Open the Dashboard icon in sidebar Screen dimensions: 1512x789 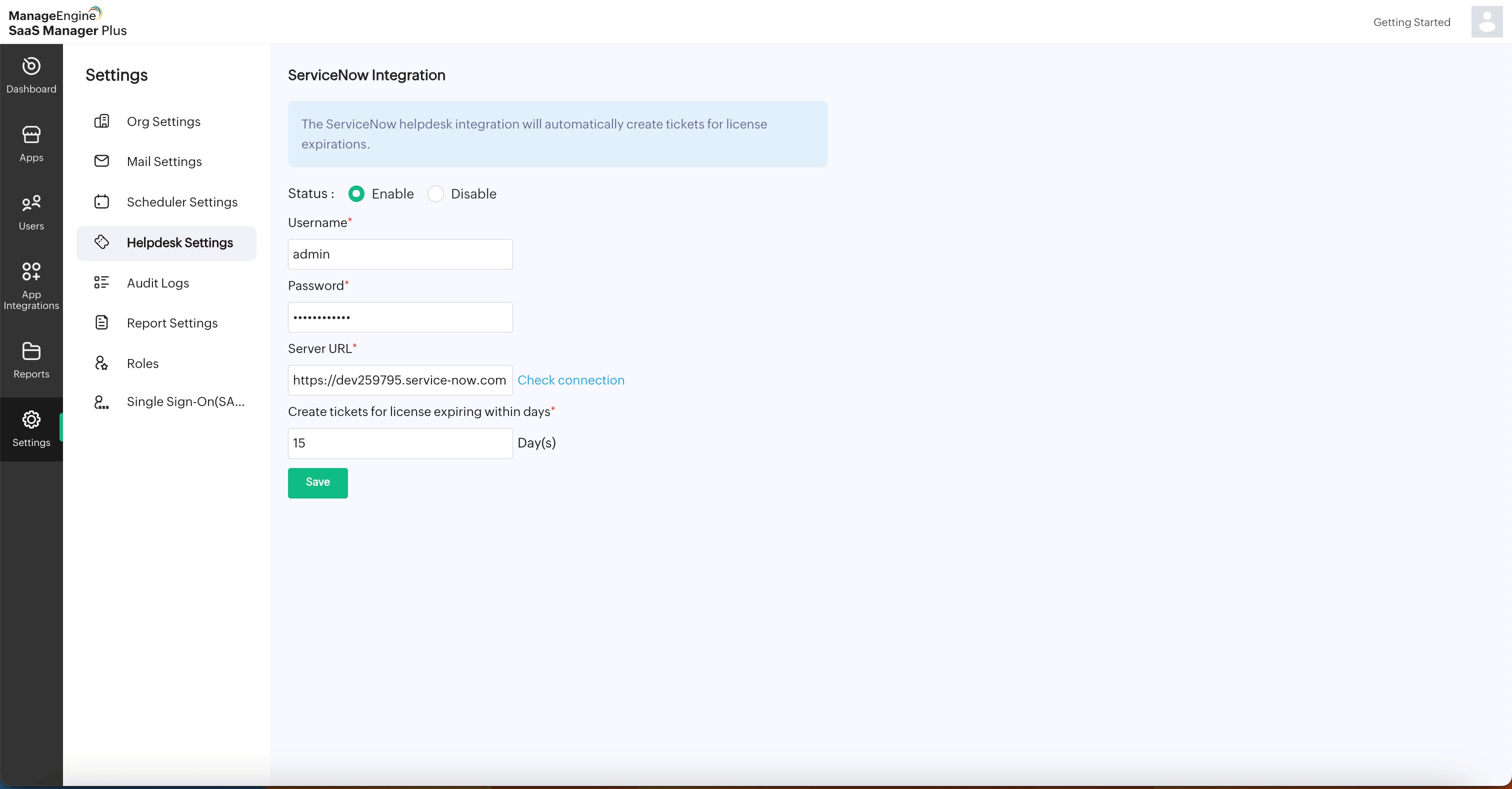coord(31,66)
